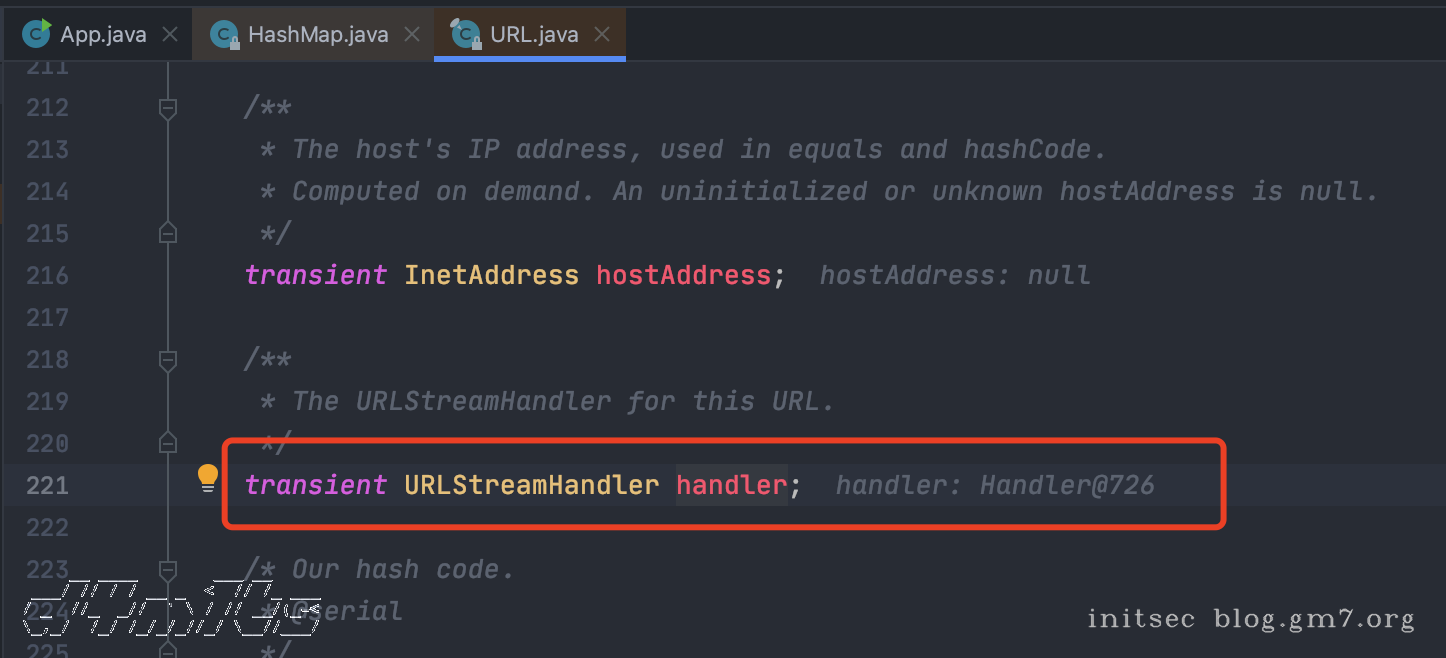Viewport: 1446px width, 658px height.
Task: Click the App.java class file icon
Action: (37, 34)
